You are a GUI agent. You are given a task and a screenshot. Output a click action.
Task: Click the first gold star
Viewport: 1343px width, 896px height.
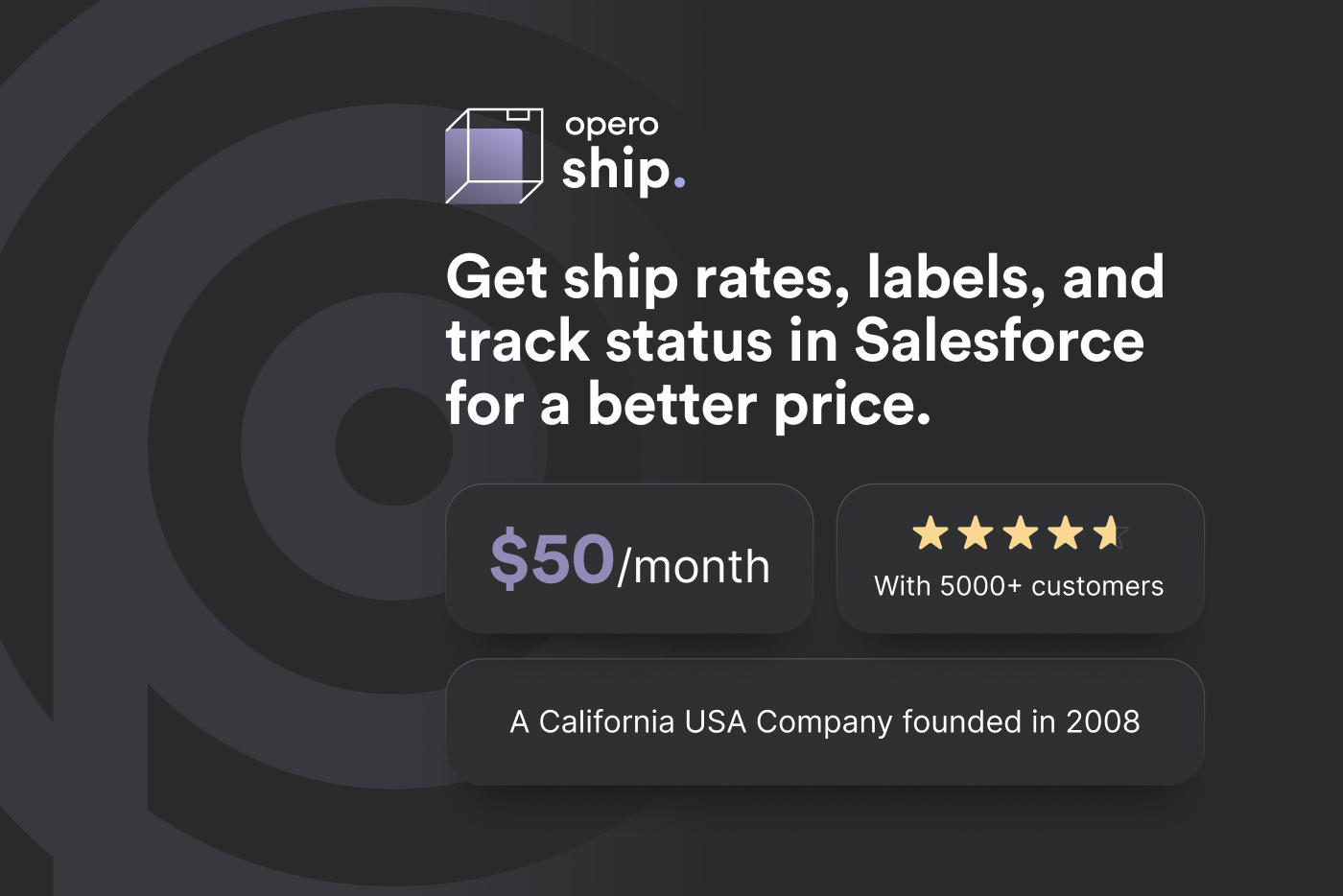(931, 532)
